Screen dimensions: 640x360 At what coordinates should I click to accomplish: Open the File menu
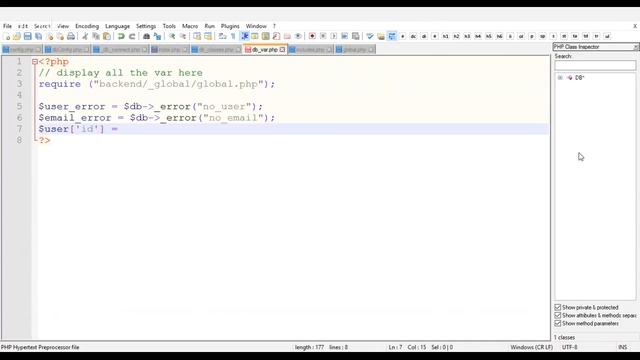[x=7, y=26]
